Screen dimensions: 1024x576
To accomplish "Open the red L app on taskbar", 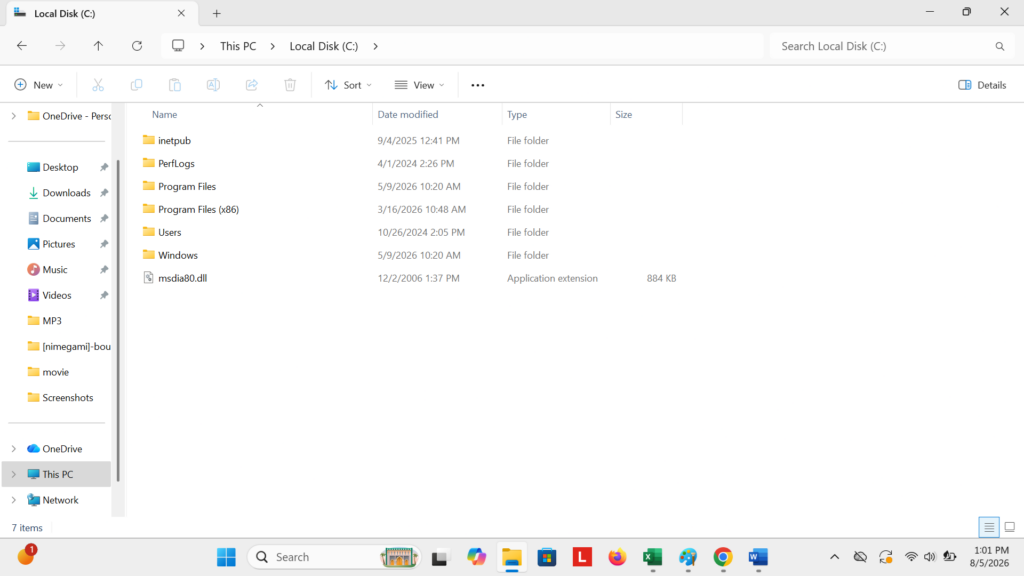I will tap(582, 557).
